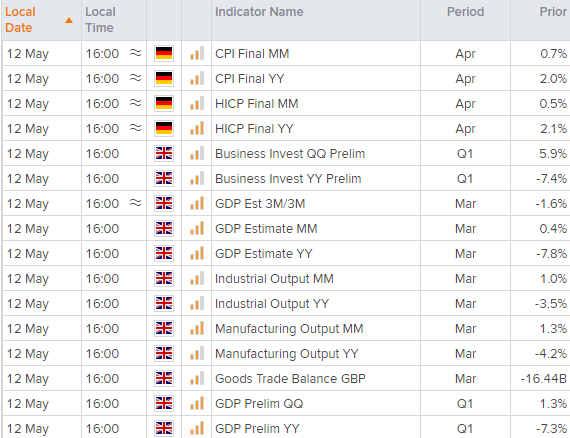Viewport: 570px width, 438px height.
Task: Open the Manufacturing Output YY indicator
Action: pyautogui.click(x=286, y=353)
